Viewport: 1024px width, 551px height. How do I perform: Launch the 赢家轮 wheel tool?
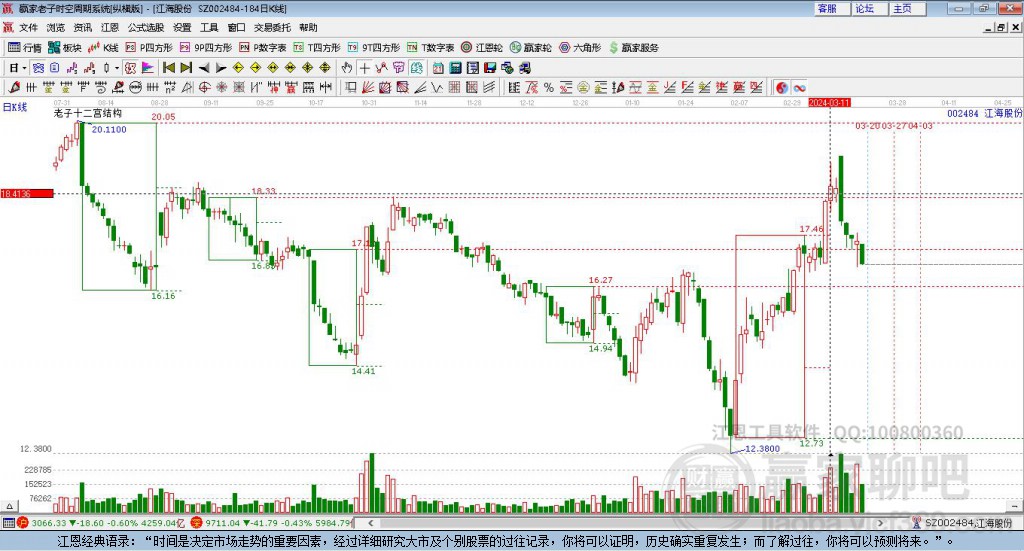[531, 48]
